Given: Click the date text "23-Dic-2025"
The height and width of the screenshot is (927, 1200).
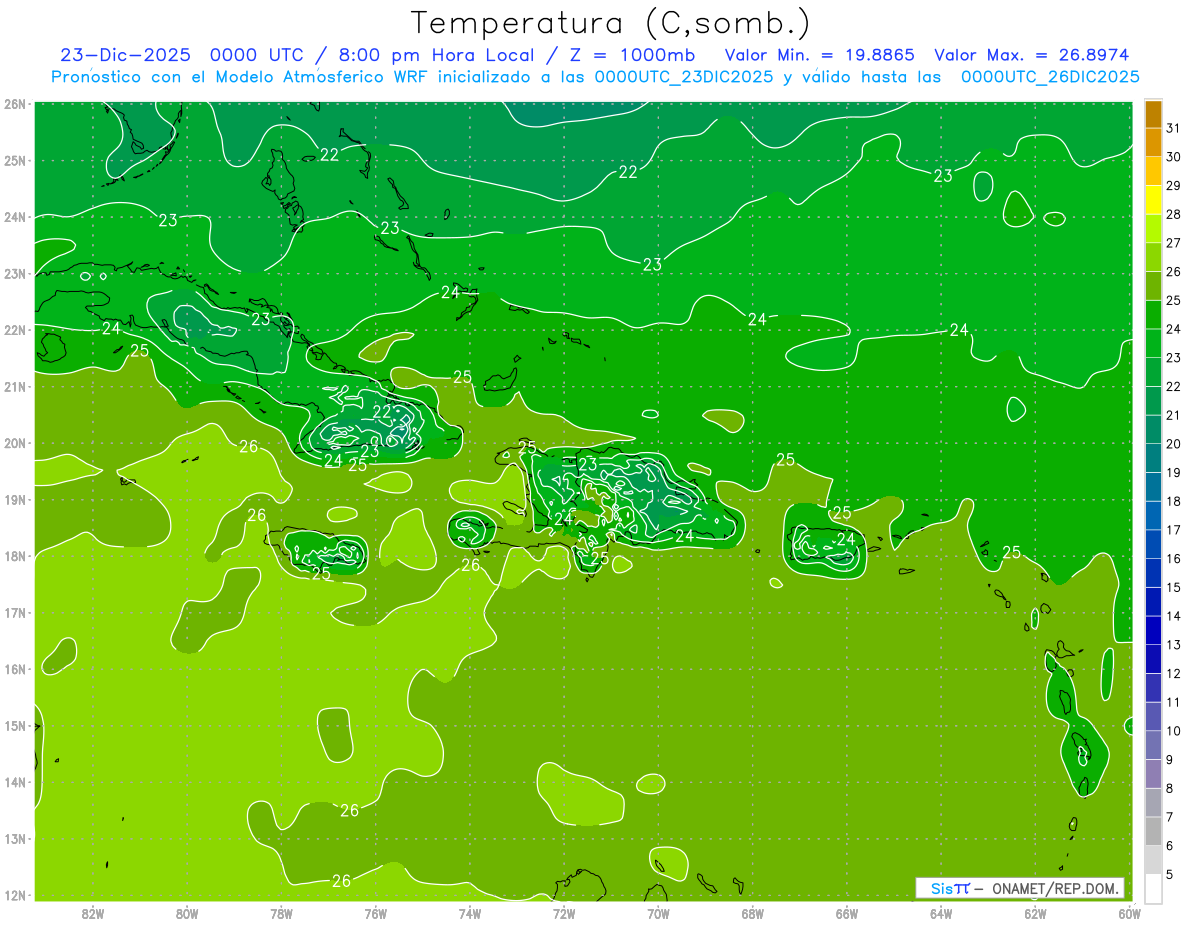Looking at the screenshot, I should (x=127, y=55).
